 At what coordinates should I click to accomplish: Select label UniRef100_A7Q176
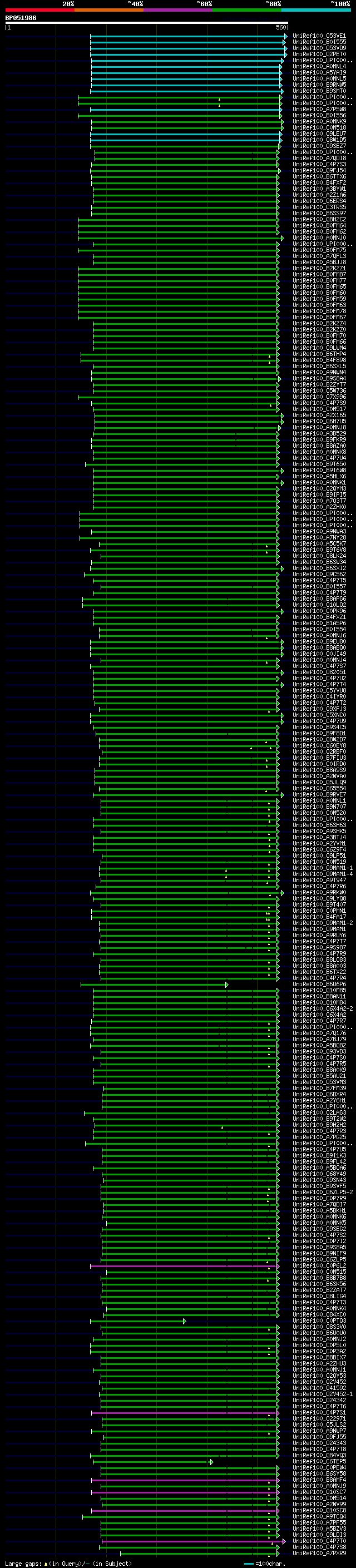[x=319, y=1033]
